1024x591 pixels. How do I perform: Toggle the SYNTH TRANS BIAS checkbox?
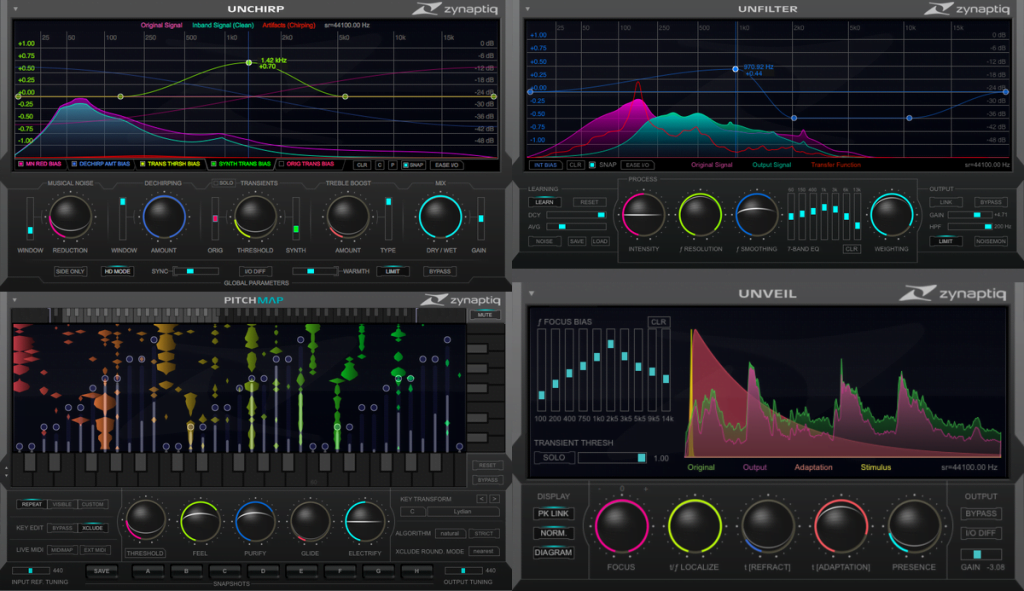(214, 164)
